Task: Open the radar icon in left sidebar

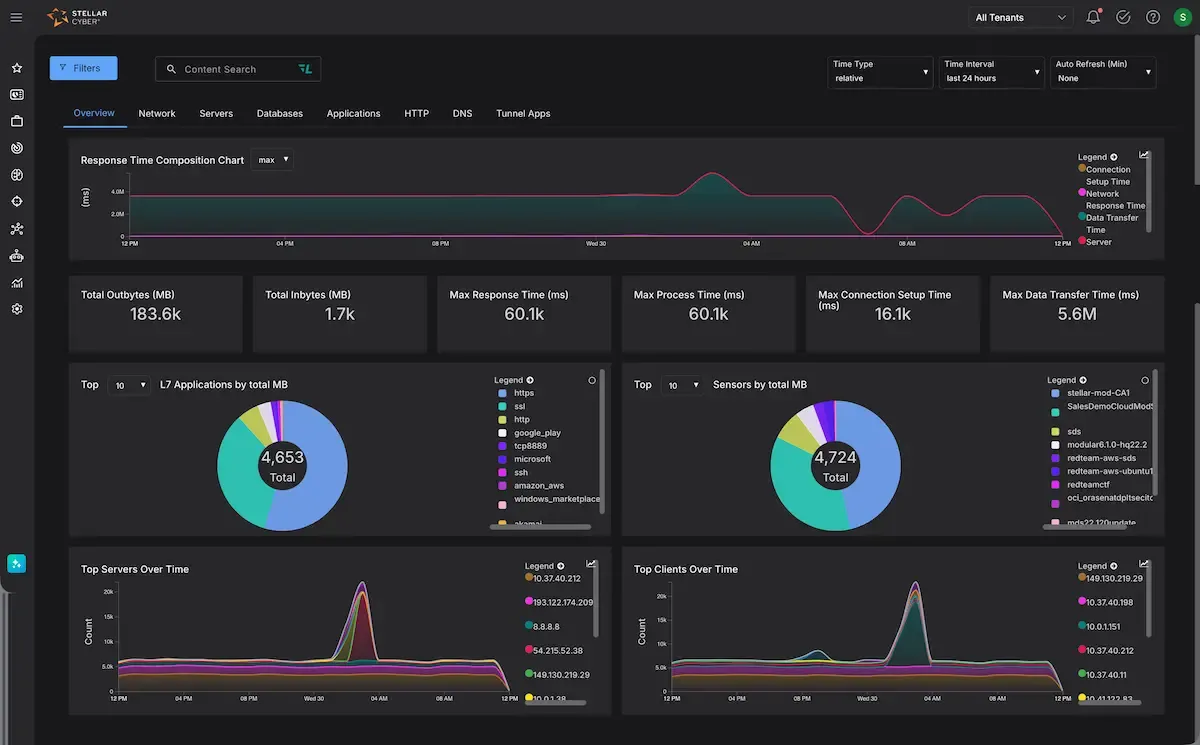Action: click(17, 148)
